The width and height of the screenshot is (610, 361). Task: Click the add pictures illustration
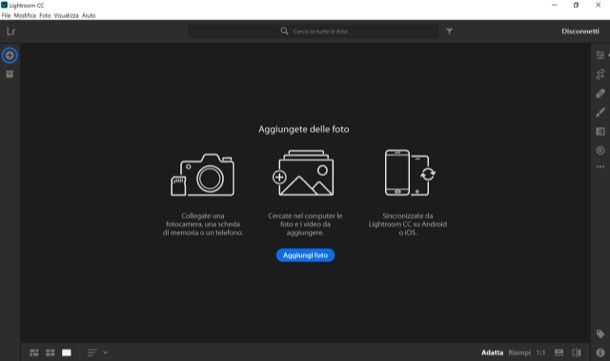[303, 173]
